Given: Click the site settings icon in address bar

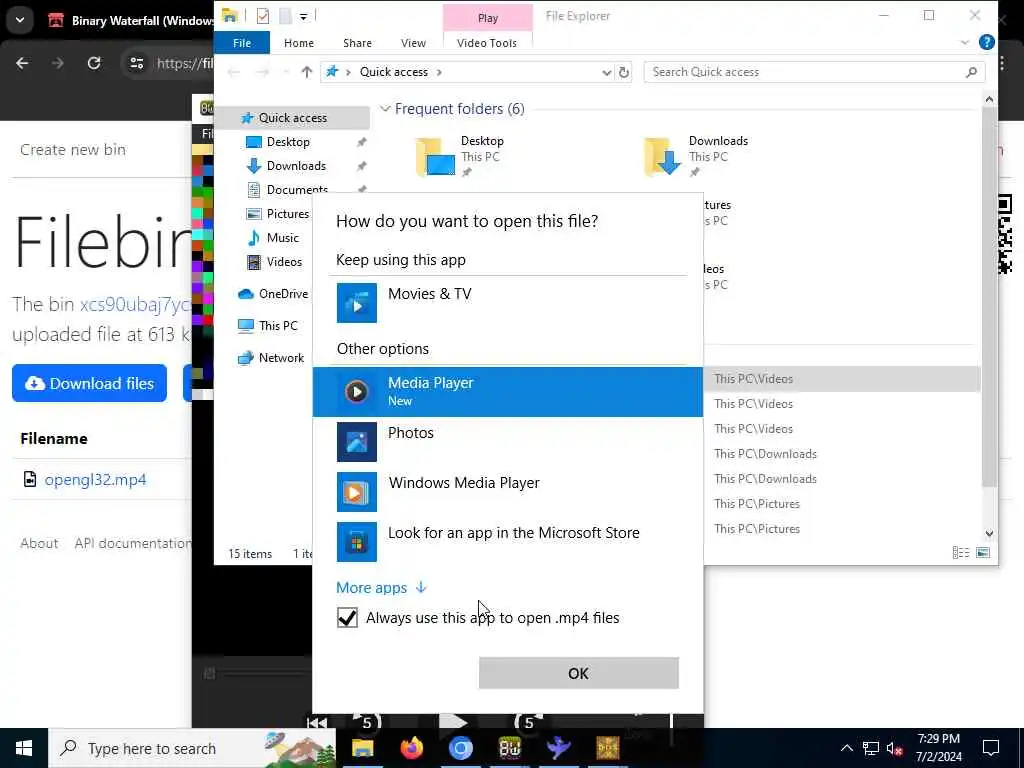Looking at the screenshot, I should click(x=137, y=63).
